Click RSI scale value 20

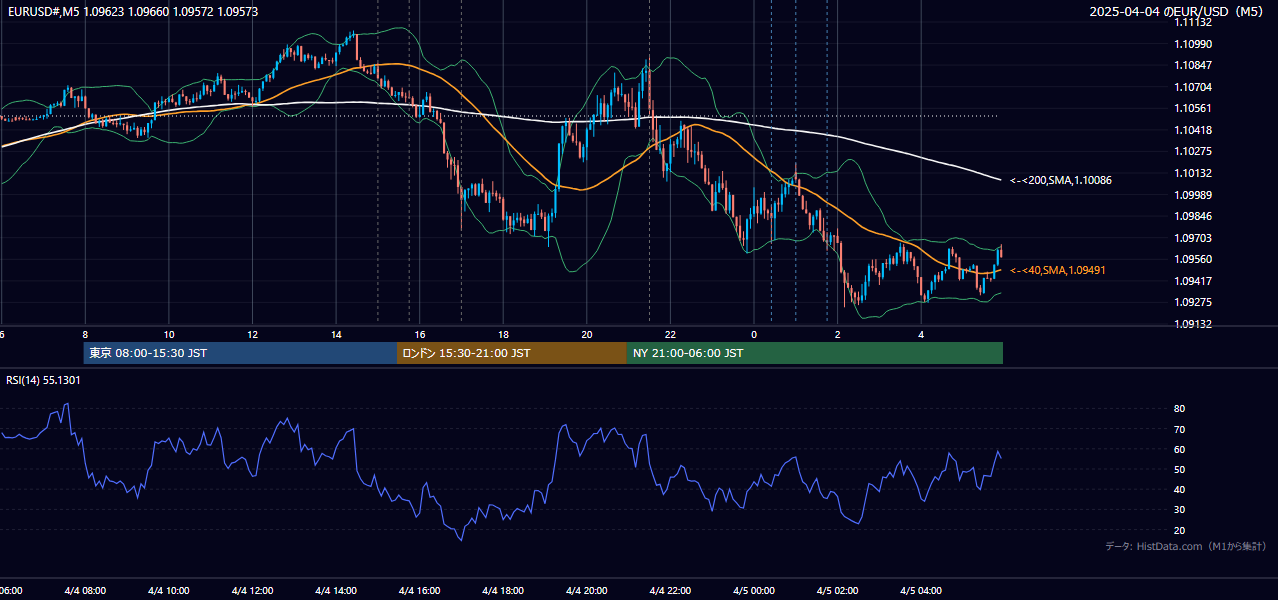pyautogui.click(x=1180, y=531)
